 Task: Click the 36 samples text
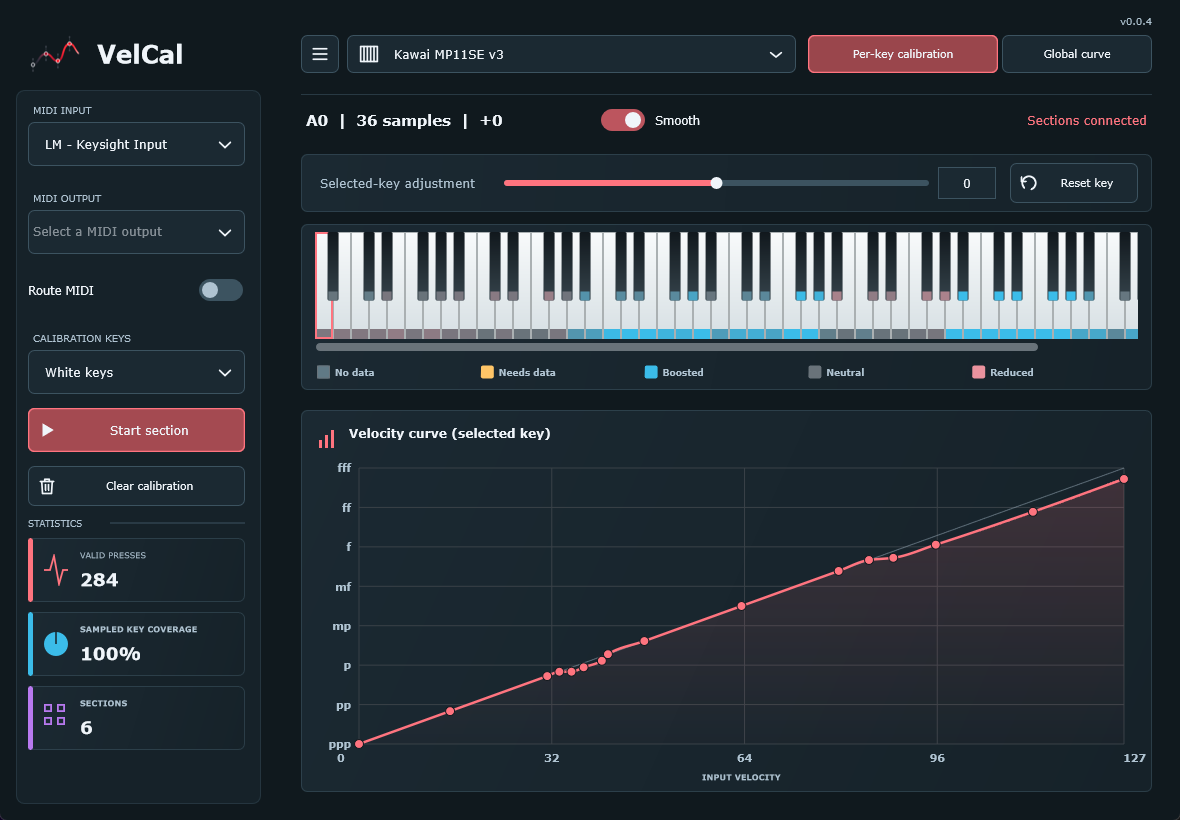point(403,120)
